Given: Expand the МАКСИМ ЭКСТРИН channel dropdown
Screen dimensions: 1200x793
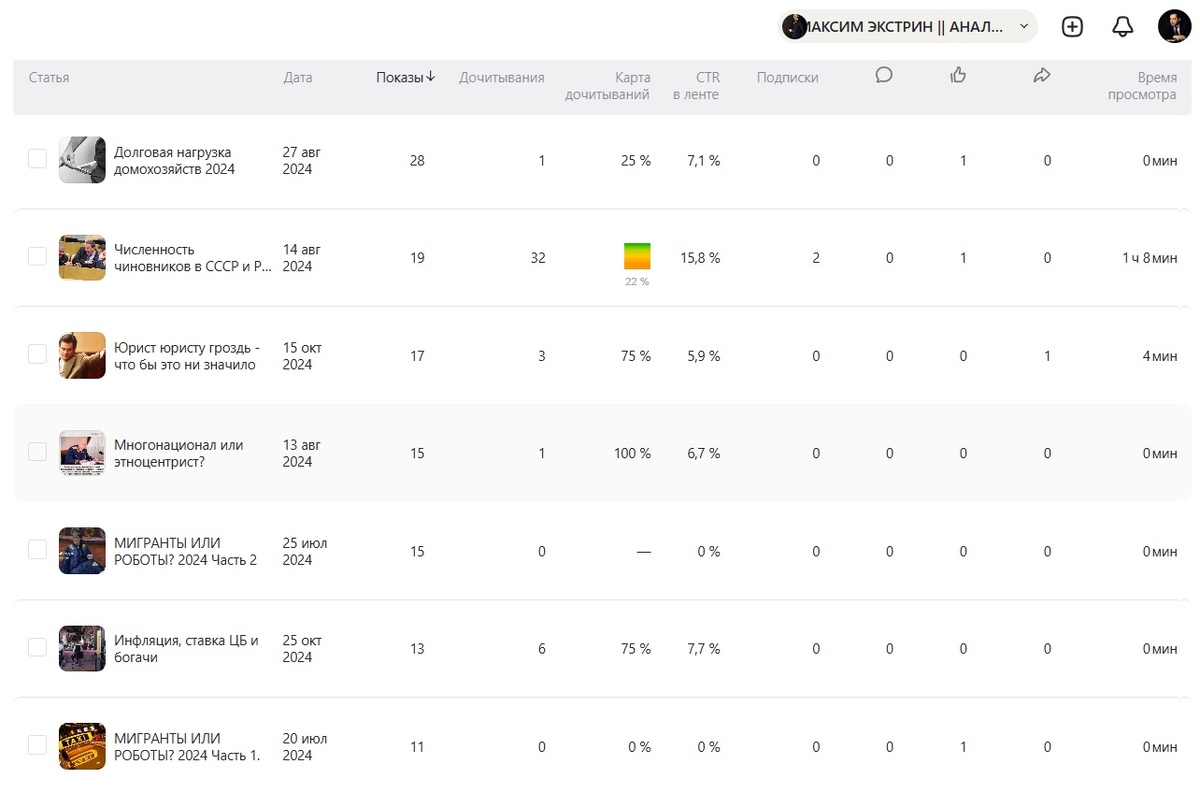Looking at the screenshot, I should 1023,27.
